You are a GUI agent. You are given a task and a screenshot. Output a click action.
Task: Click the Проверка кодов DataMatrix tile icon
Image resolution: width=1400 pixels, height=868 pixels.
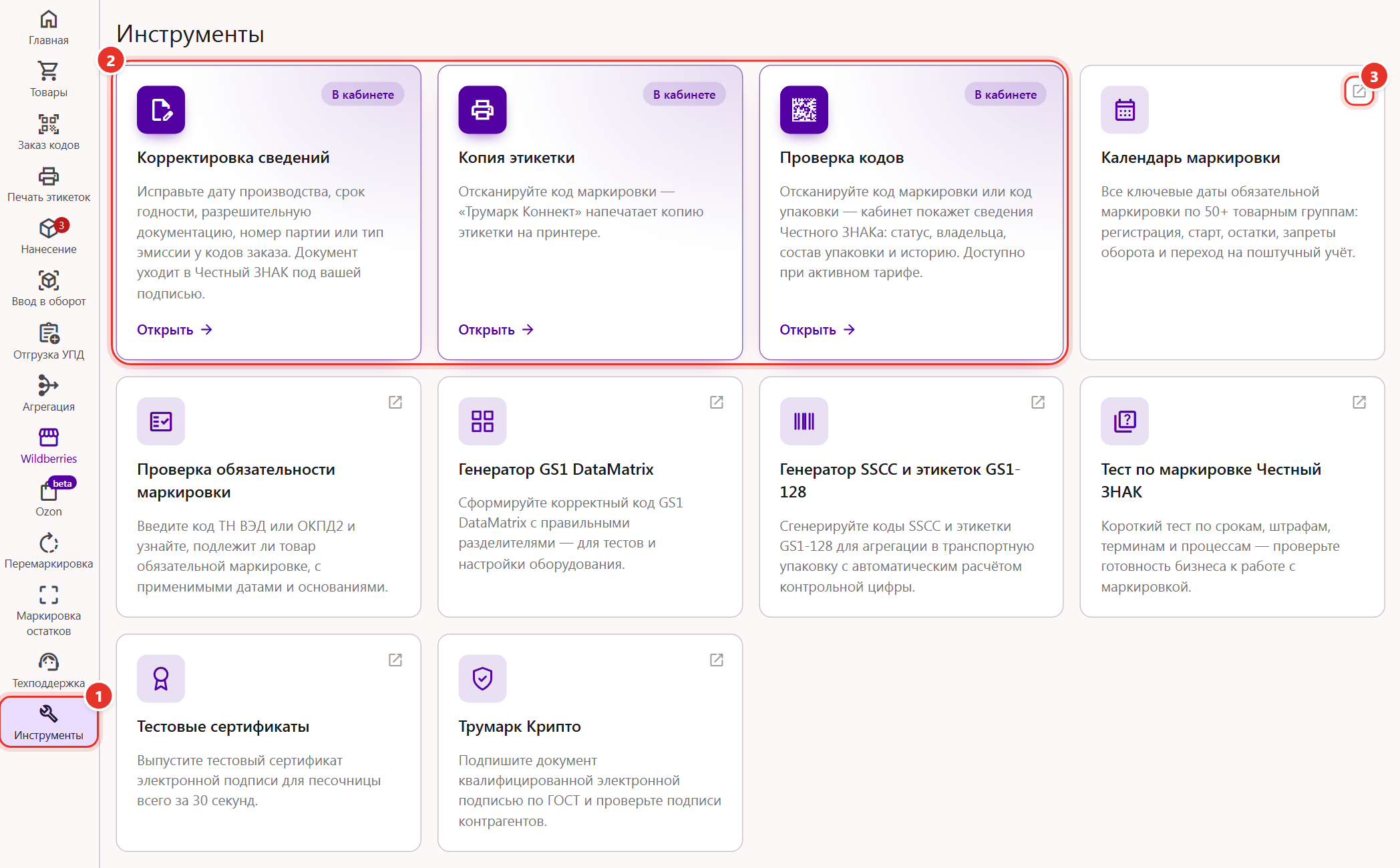click(804, 110)
